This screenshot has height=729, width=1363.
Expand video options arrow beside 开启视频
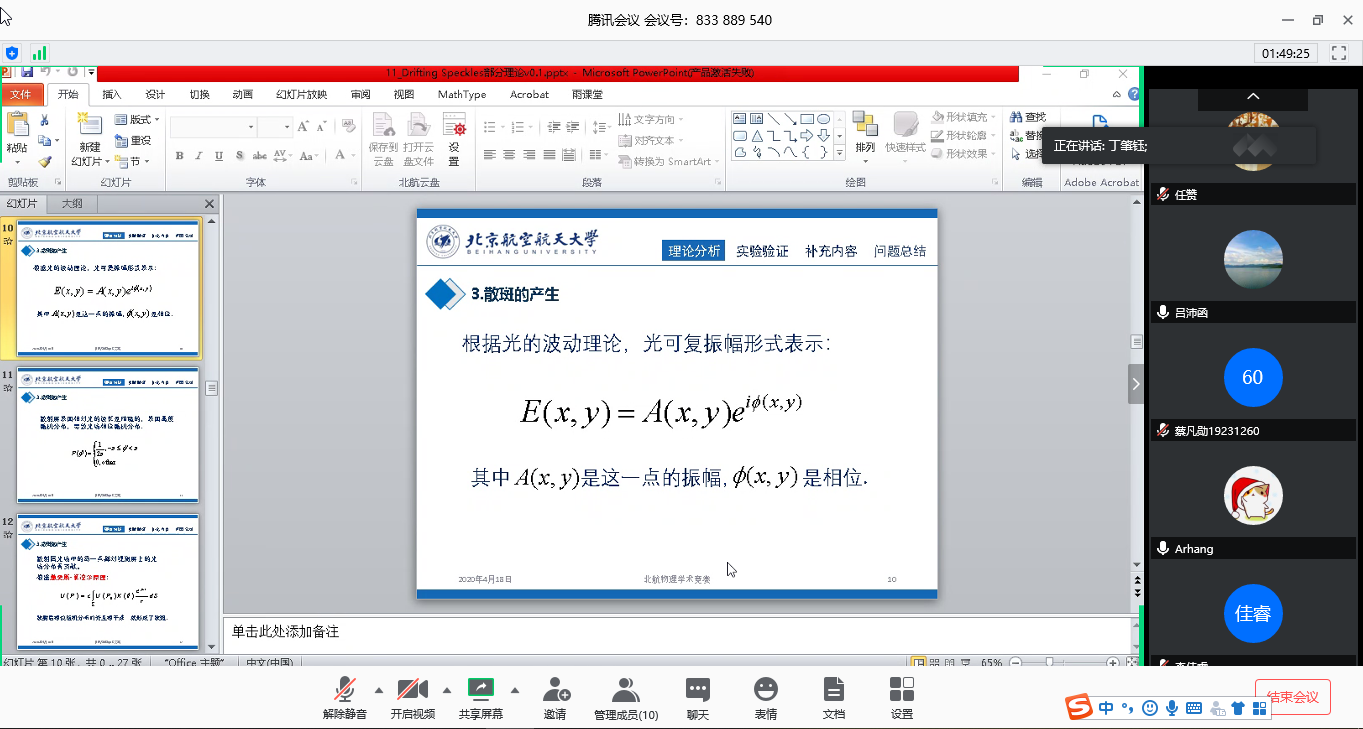click(x=446, y=690)
